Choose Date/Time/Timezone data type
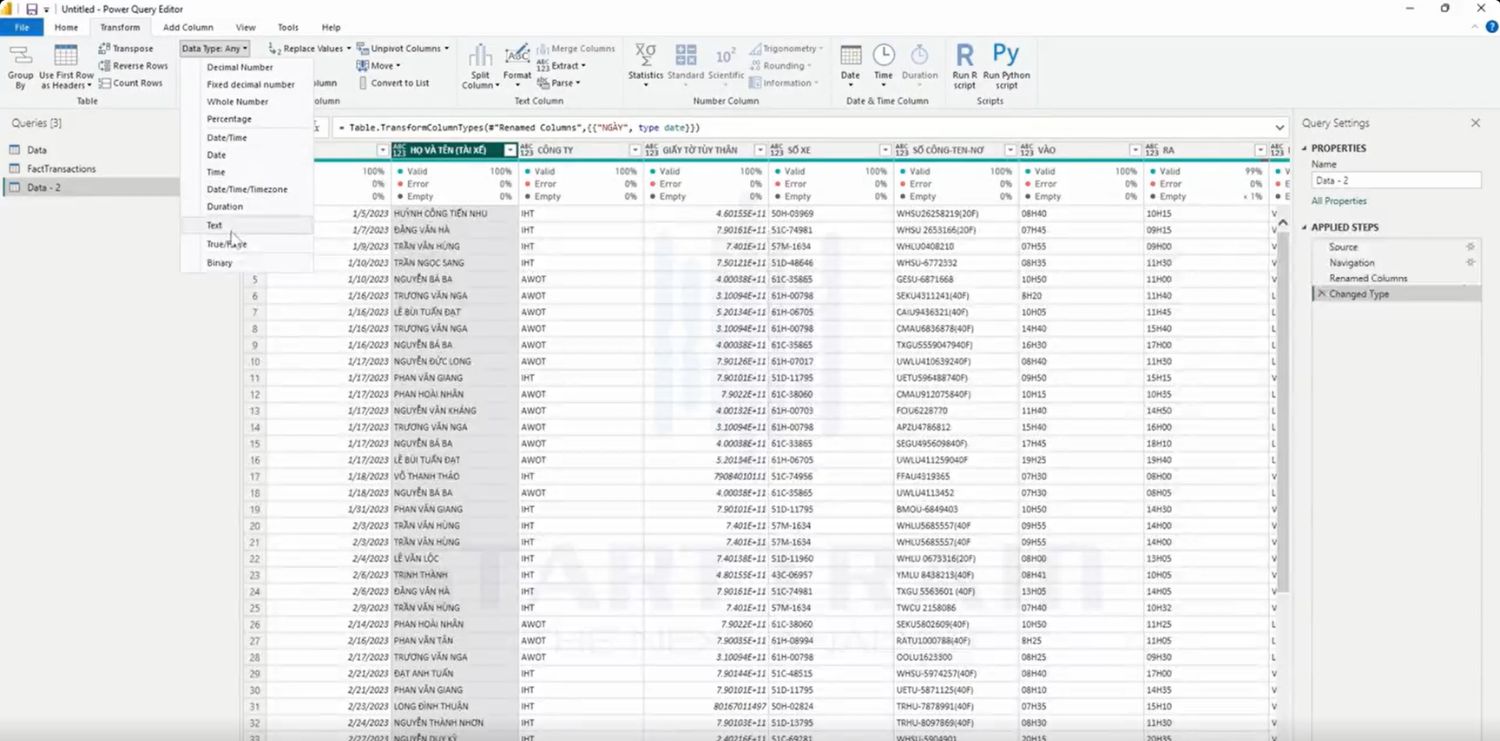1500x741 pixels. [x=246, y=189]
